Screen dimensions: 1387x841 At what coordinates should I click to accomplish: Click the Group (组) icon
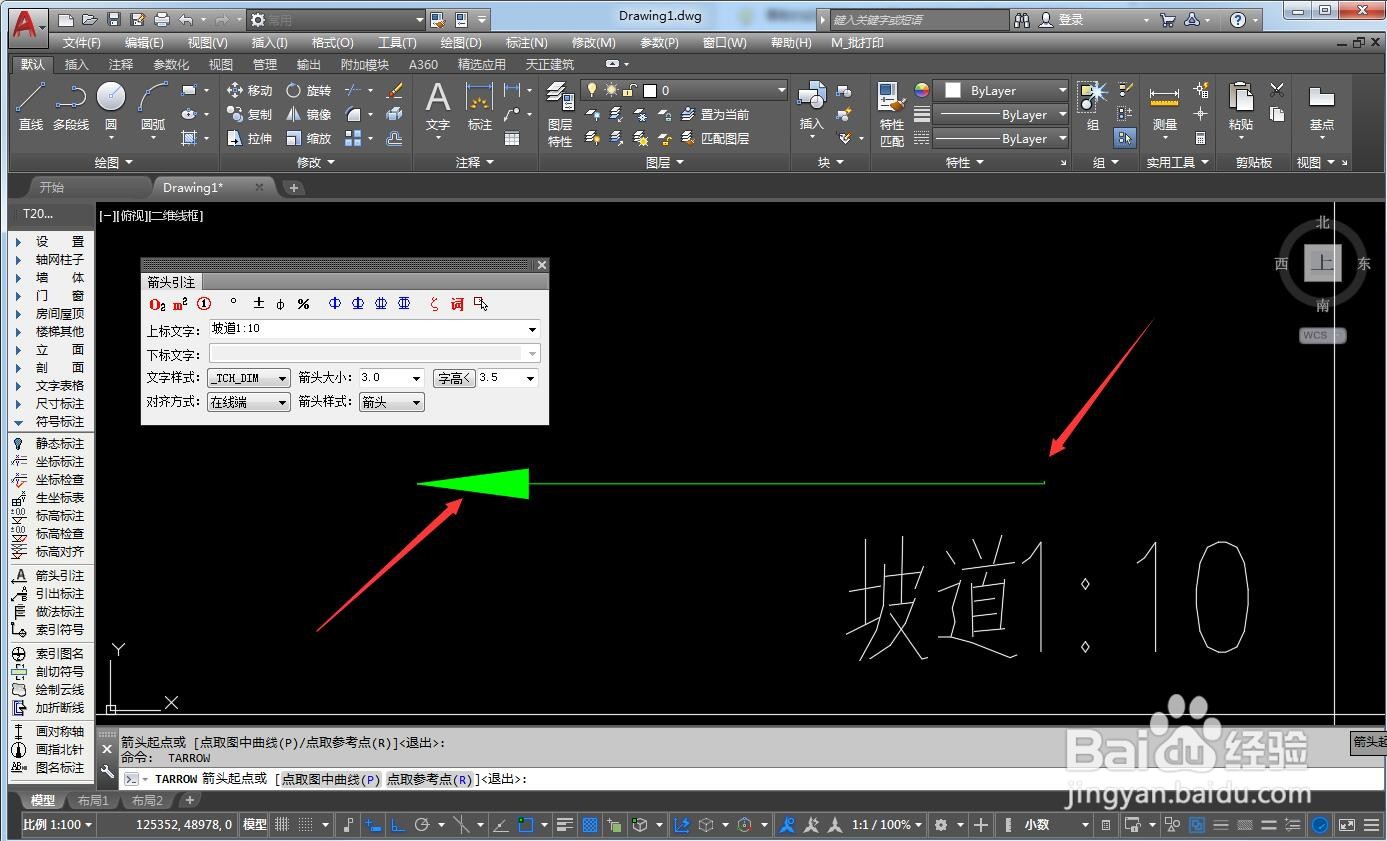coord(1093,106)
